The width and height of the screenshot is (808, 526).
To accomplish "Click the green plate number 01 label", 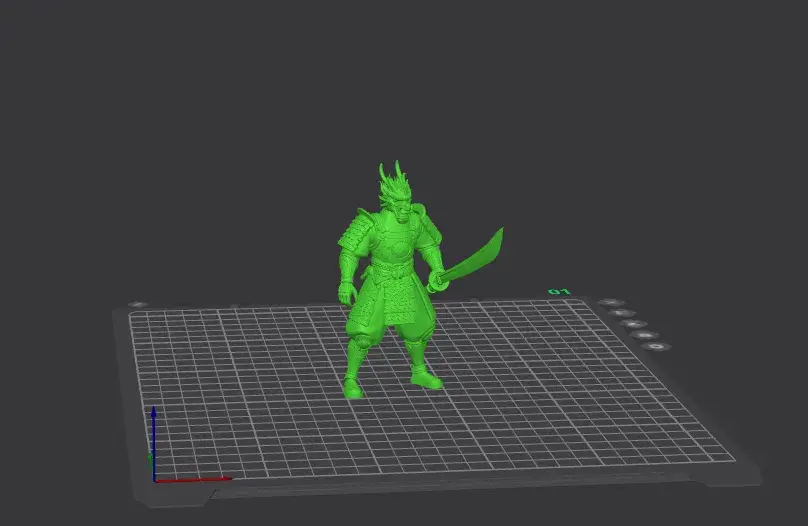I will [x=559, y=292].
